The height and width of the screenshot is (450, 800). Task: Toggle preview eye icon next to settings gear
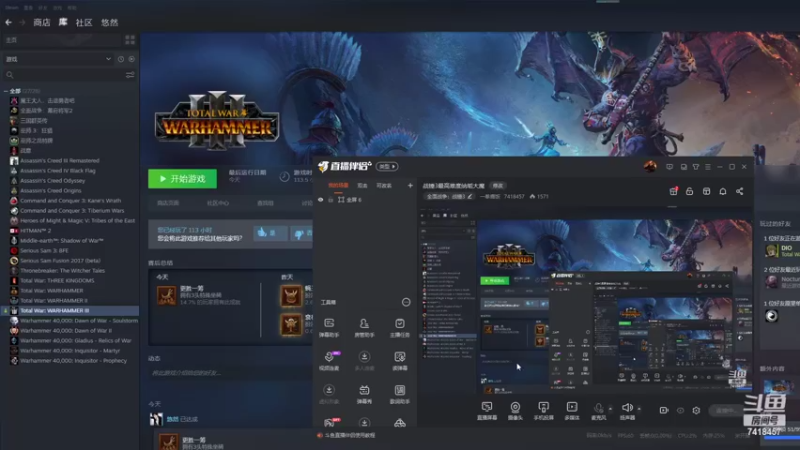[680, 410]
